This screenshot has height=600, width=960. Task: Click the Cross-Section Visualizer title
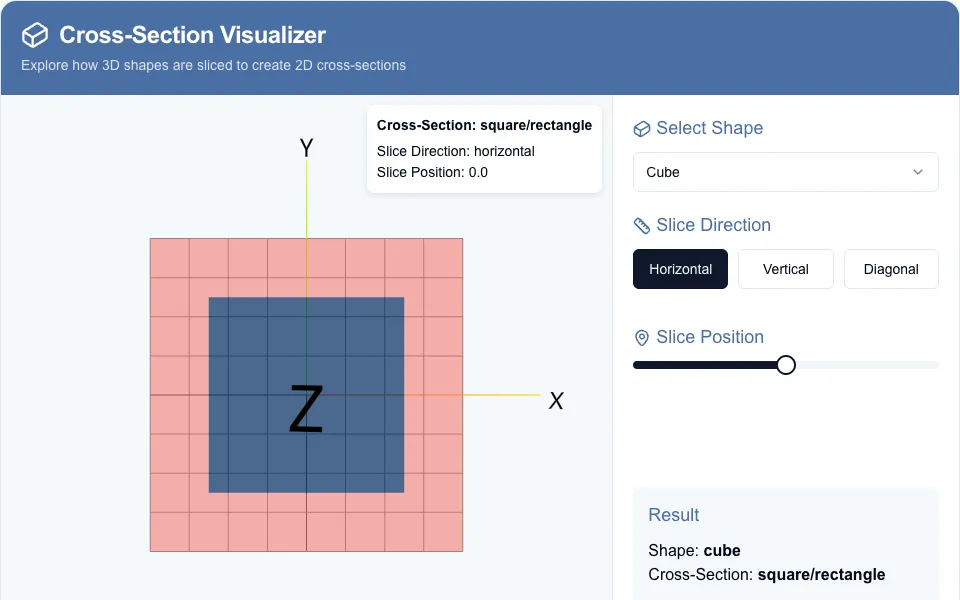(x=192, y=35)
